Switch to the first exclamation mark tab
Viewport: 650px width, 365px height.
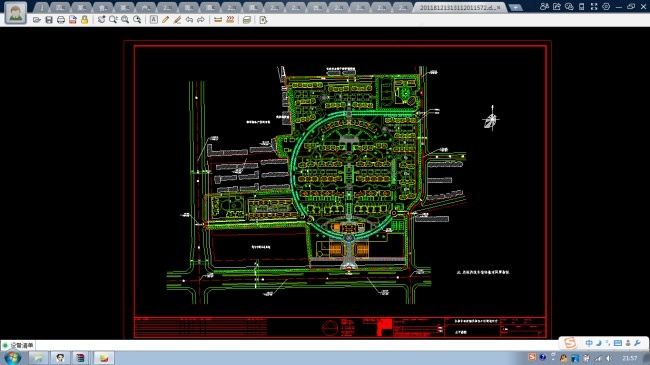point(41,7)
